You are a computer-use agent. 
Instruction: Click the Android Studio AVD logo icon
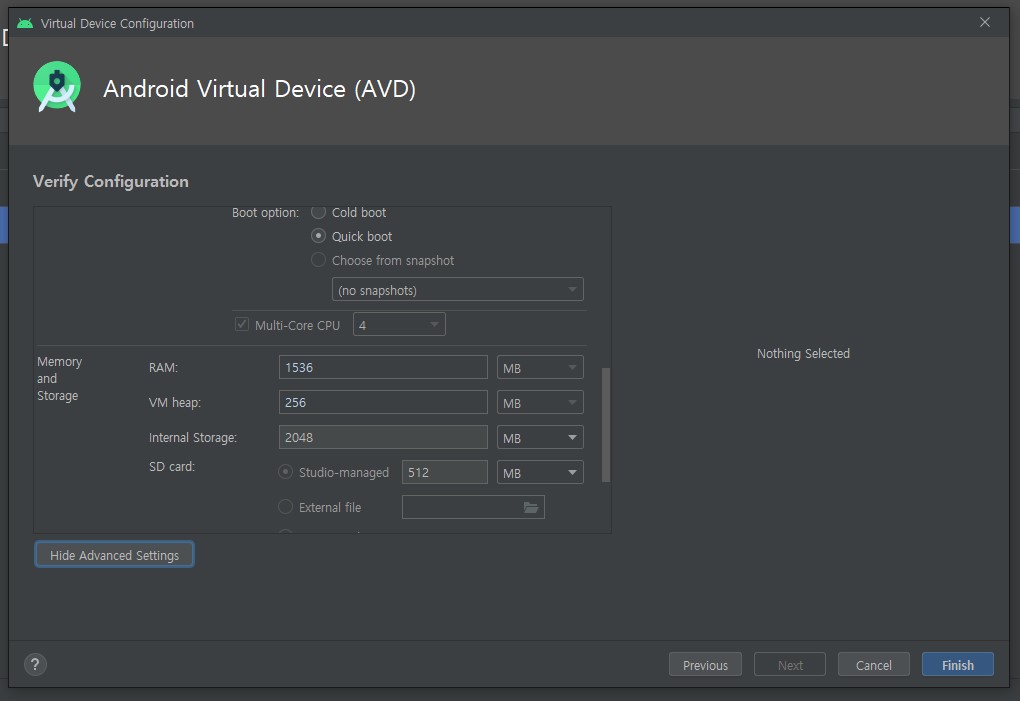tap(57, 87)
